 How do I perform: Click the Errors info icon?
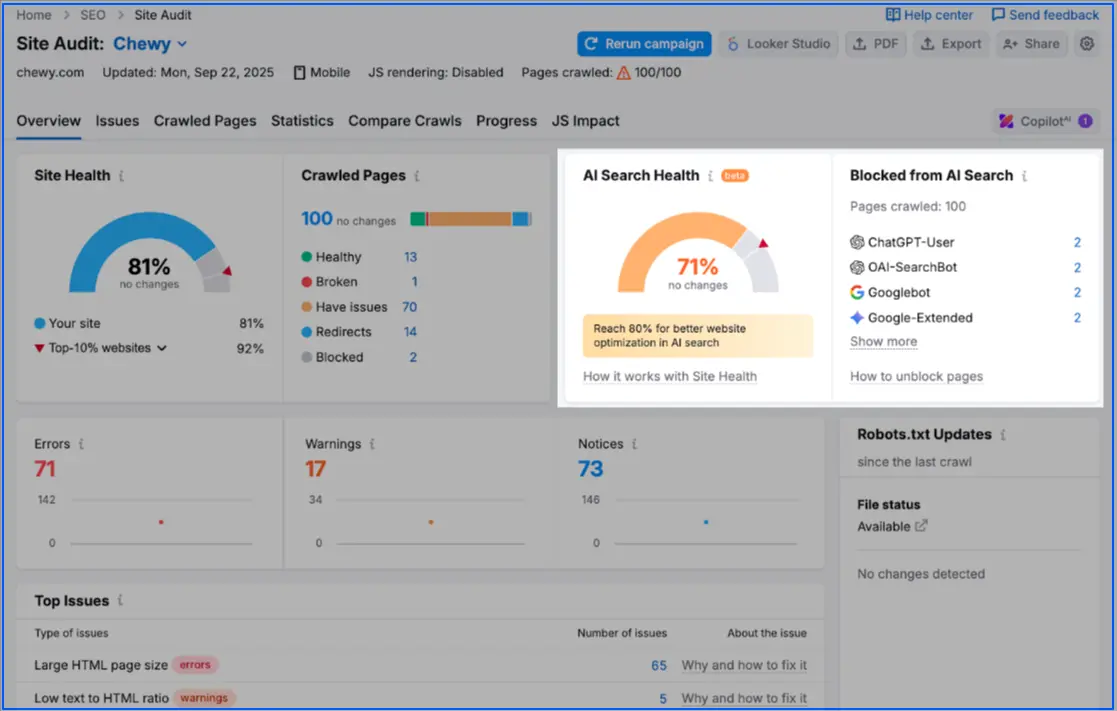point(81,444)
